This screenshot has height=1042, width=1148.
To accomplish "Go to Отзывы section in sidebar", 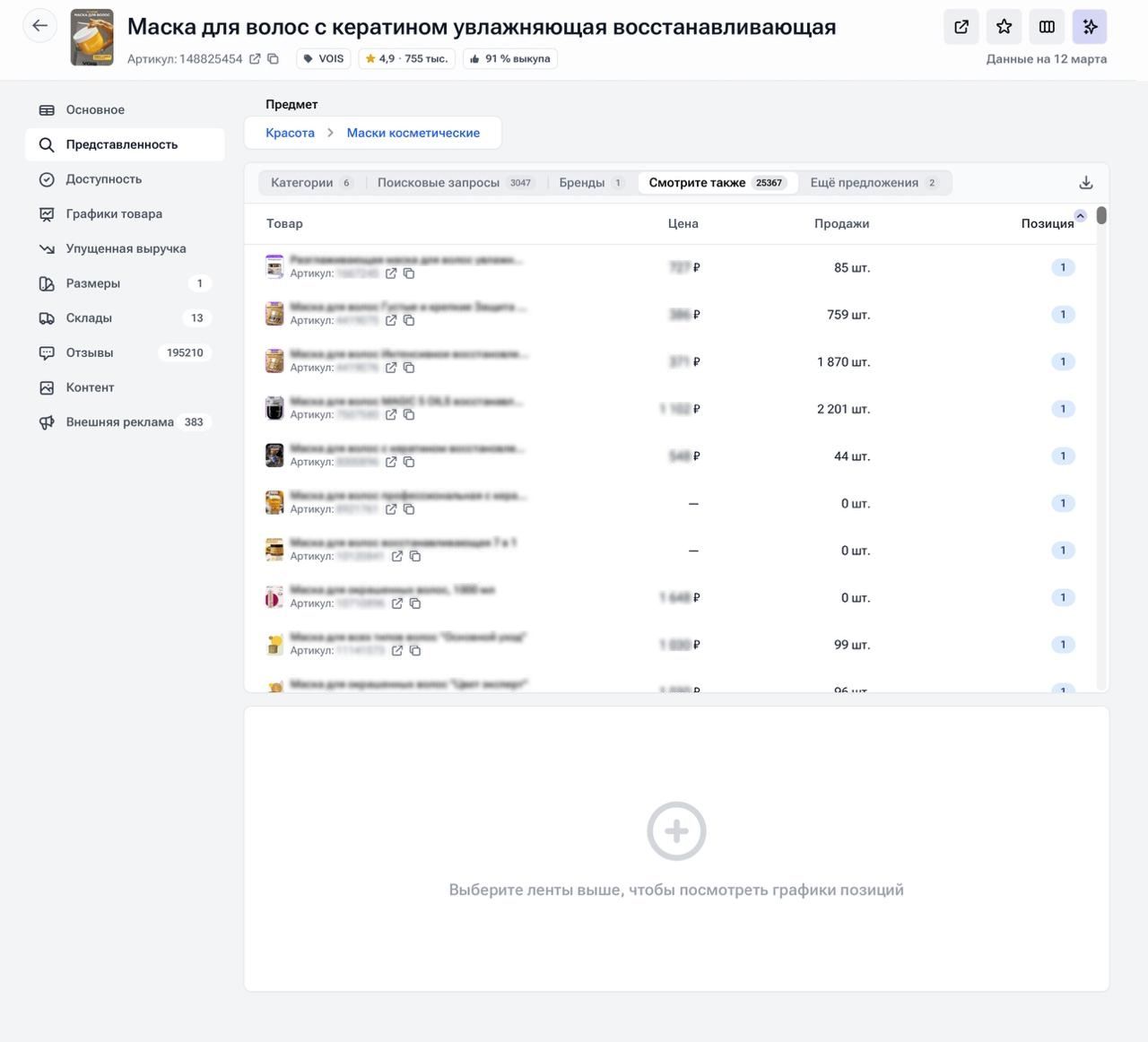I will coord(90,352).
